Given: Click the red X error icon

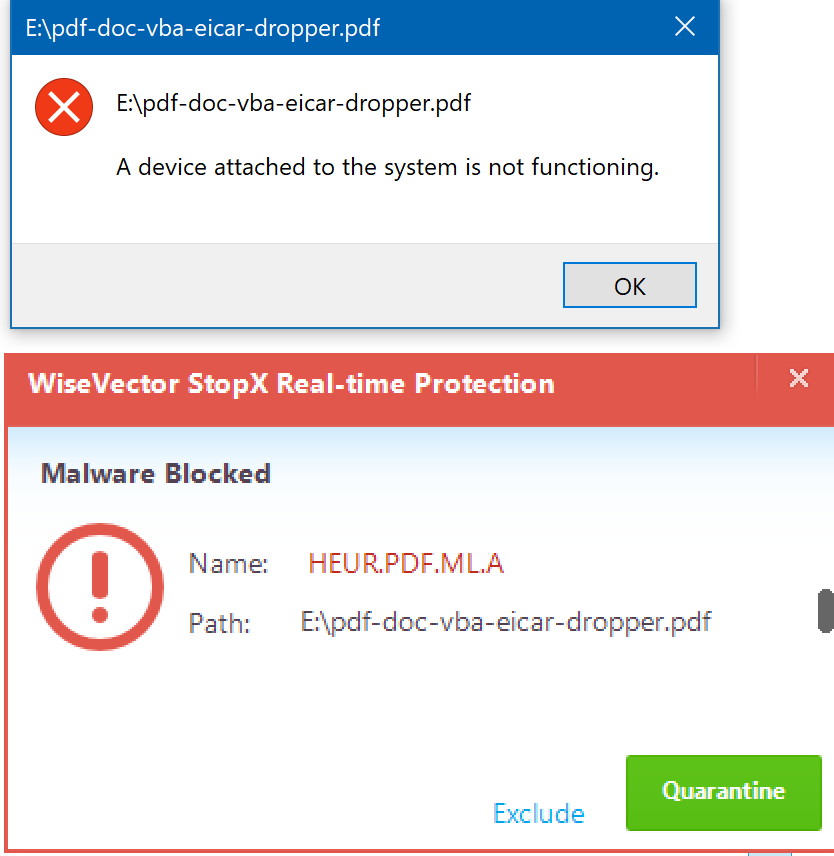Looking at the screenshot, I should [64, 106].
